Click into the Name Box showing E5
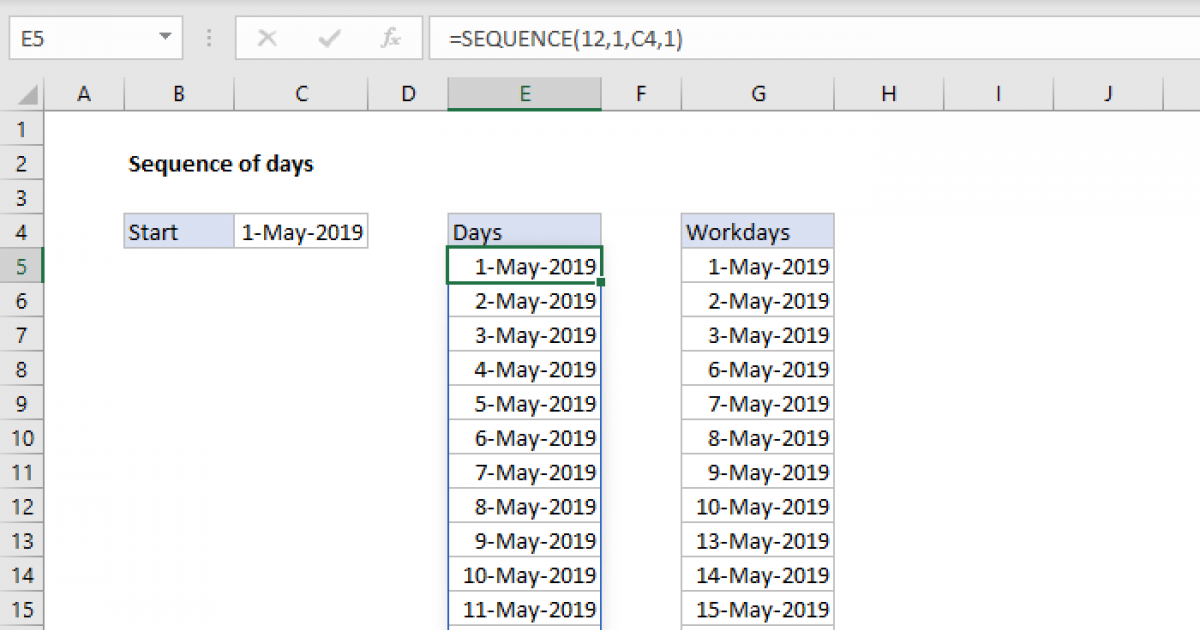The height and width of the screenshot is (630, 1200). pos(80,39)
